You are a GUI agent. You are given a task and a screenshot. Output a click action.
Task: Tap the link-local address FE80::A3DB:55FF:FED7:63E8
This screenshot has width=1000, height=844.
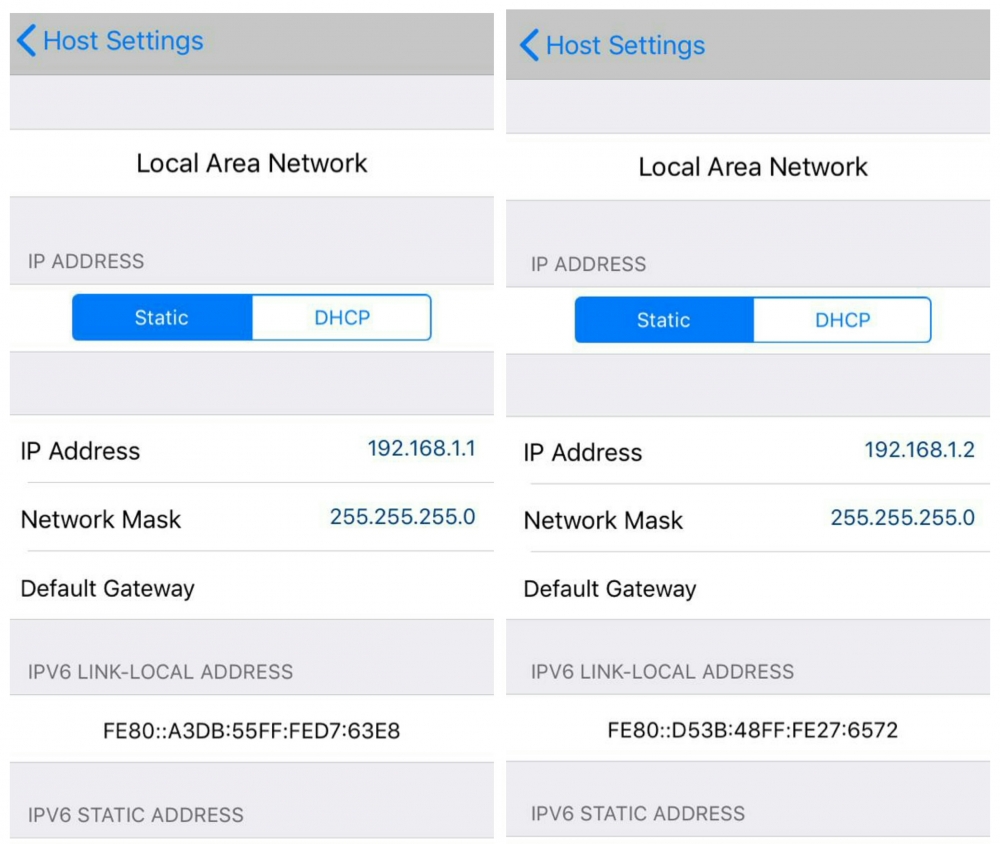tap(252, 731)
